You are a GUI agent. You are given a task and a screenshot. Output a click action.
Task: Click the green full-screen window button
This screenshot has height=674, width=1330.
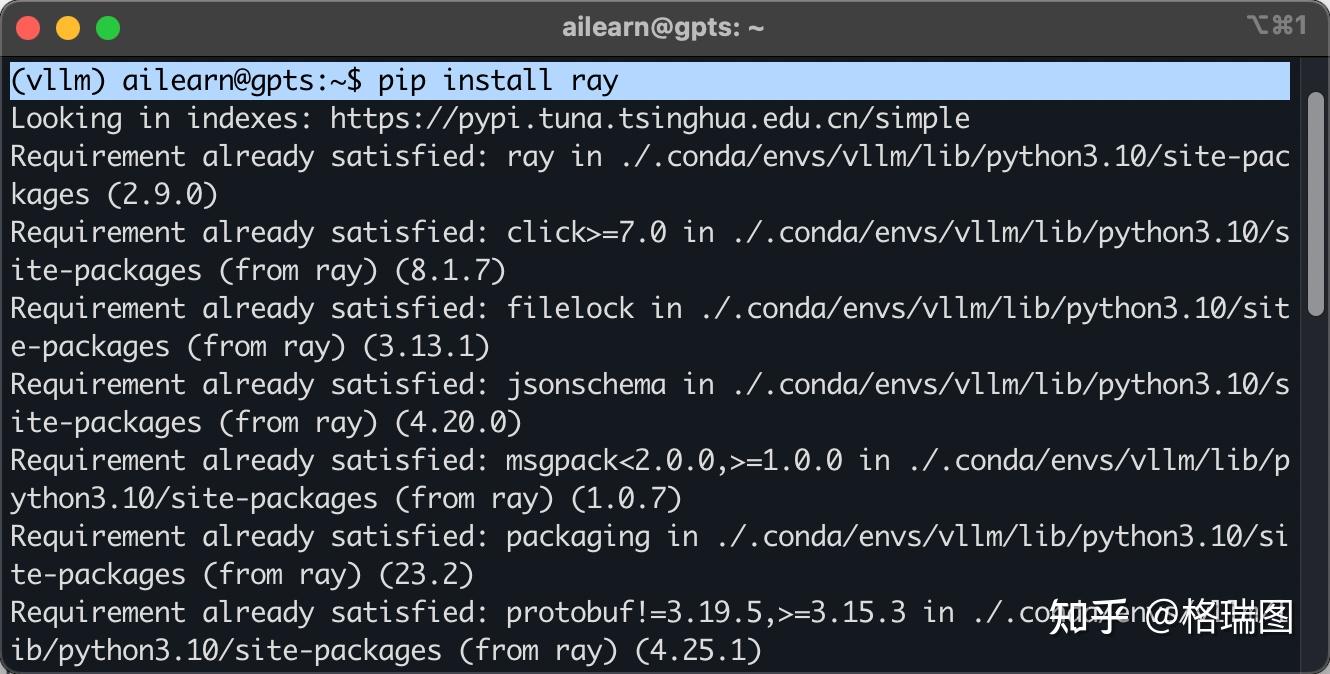tap(107, 28)
